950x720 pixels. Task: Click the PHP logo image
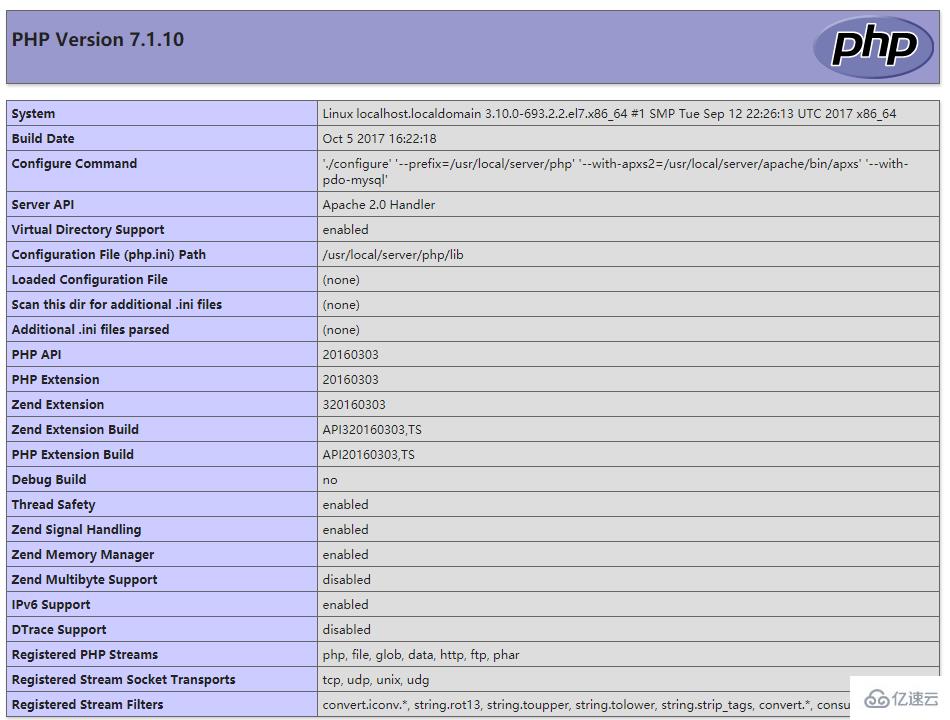(x=872, y=47)
